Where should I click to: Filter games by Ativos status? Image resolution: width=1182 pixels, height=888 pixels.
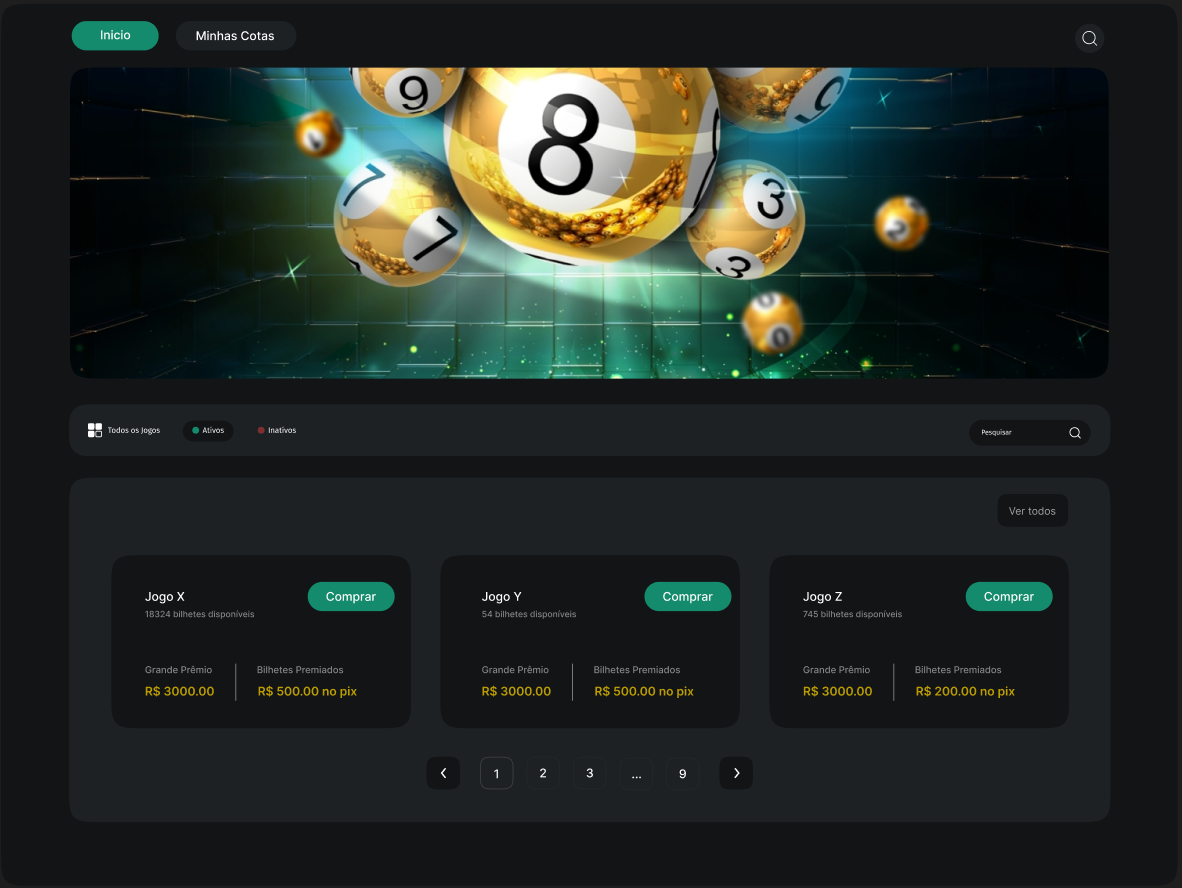tap(208, 430)
